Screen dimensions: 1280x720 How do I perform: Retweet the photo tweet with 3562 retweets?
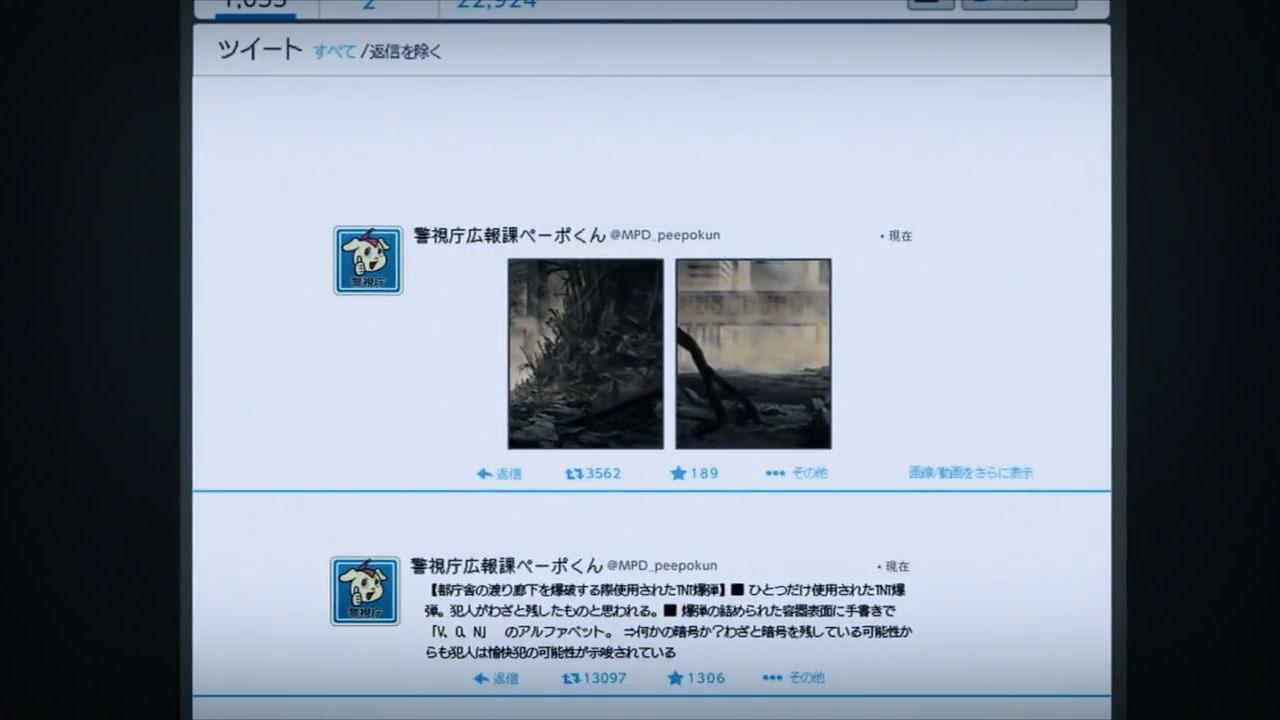click(x=593, y=473)
